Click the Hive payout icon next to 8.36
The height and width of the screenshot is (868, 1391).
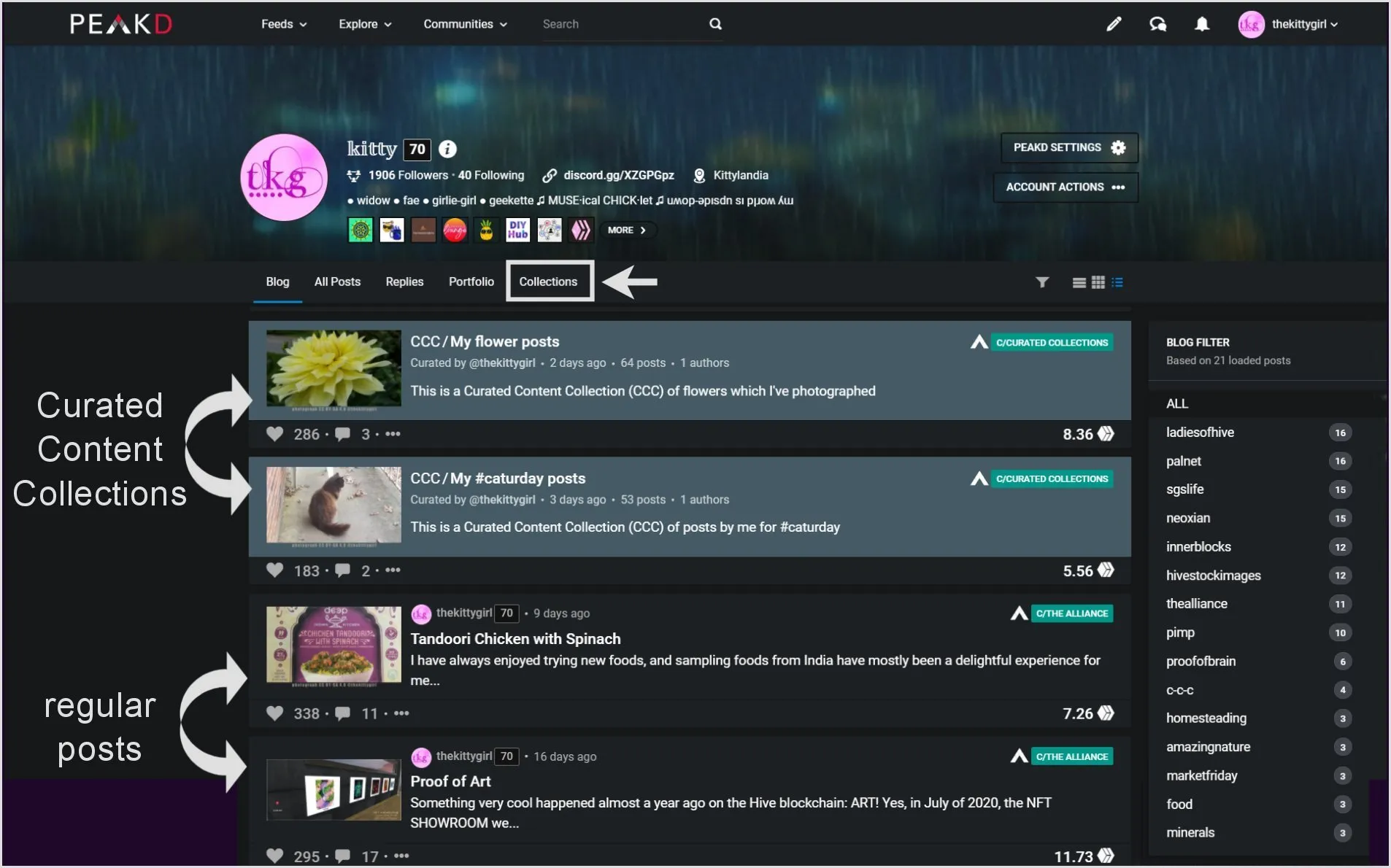[x=1106, y=434]
